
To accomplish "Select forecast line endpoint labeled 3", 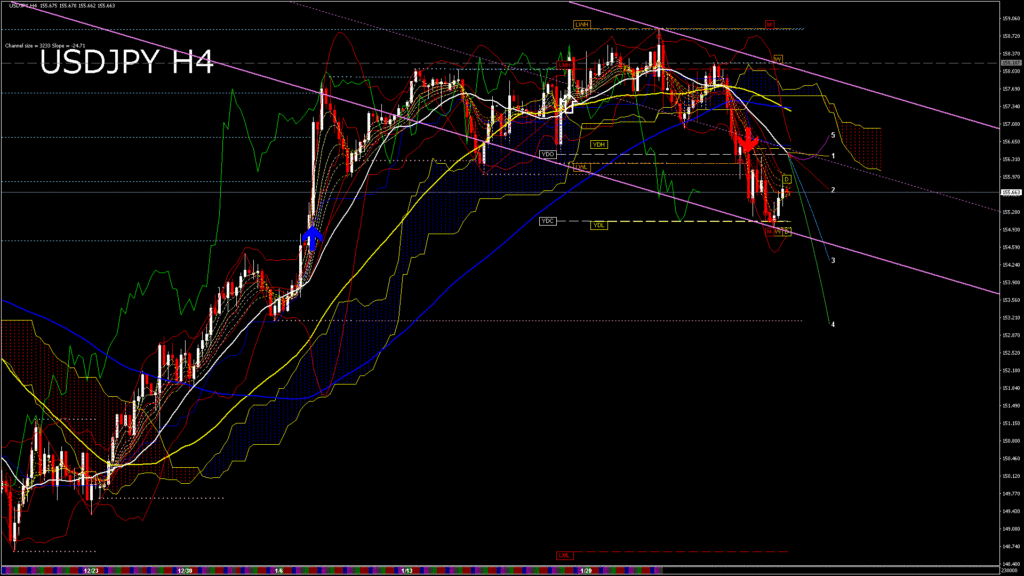I will point(833,260).
